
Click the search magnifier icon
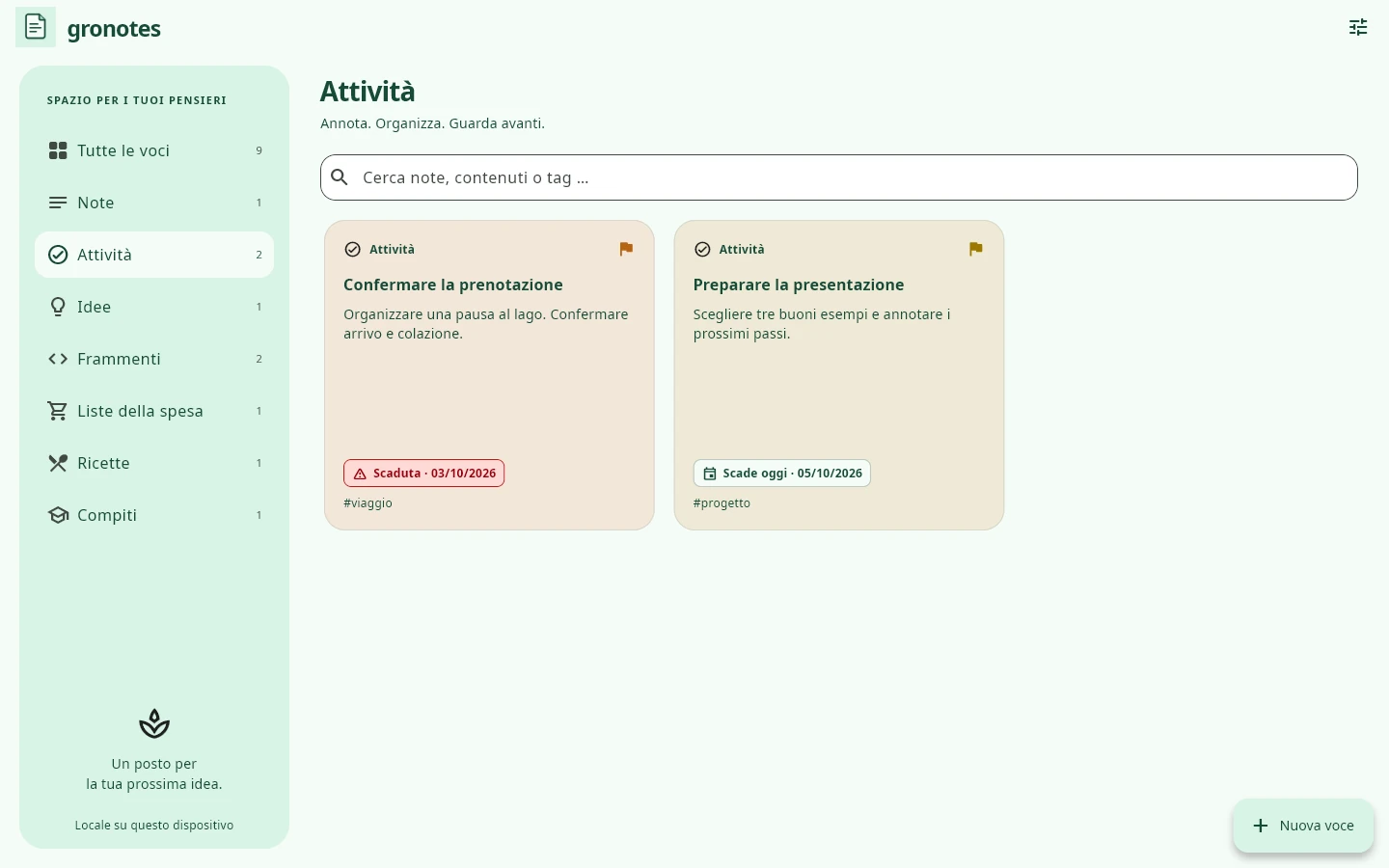pos(340,177)
